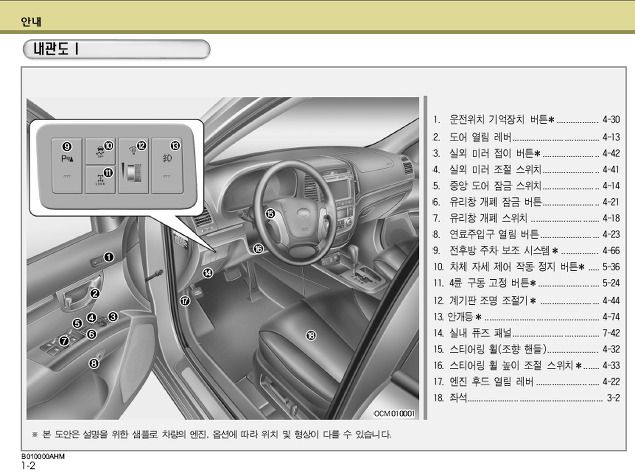Select list row '17. 엔진 후드 열림 레버'
635x475 pixels.
tap(526, 381)
